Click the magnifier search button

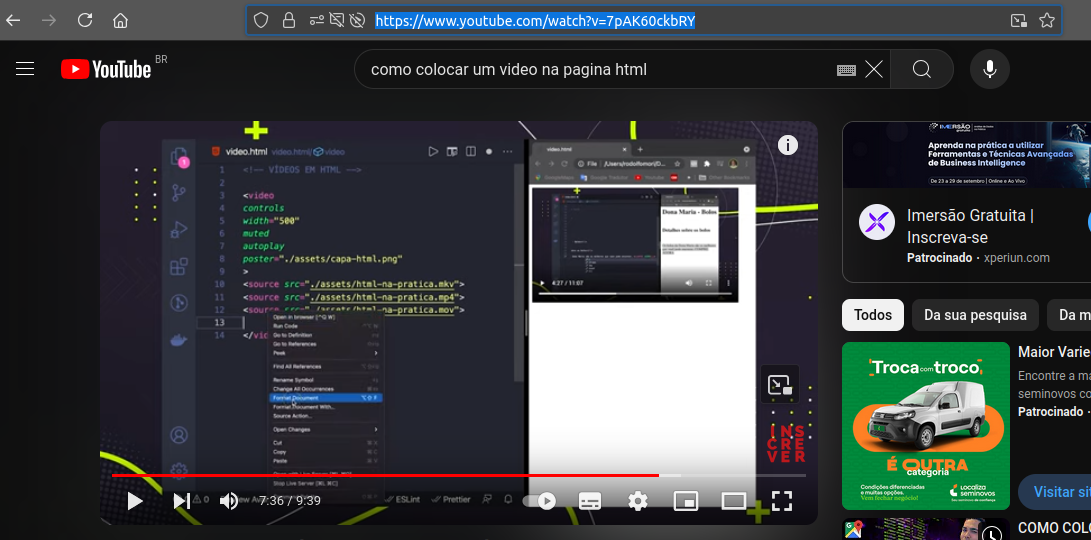click(922, 69)
